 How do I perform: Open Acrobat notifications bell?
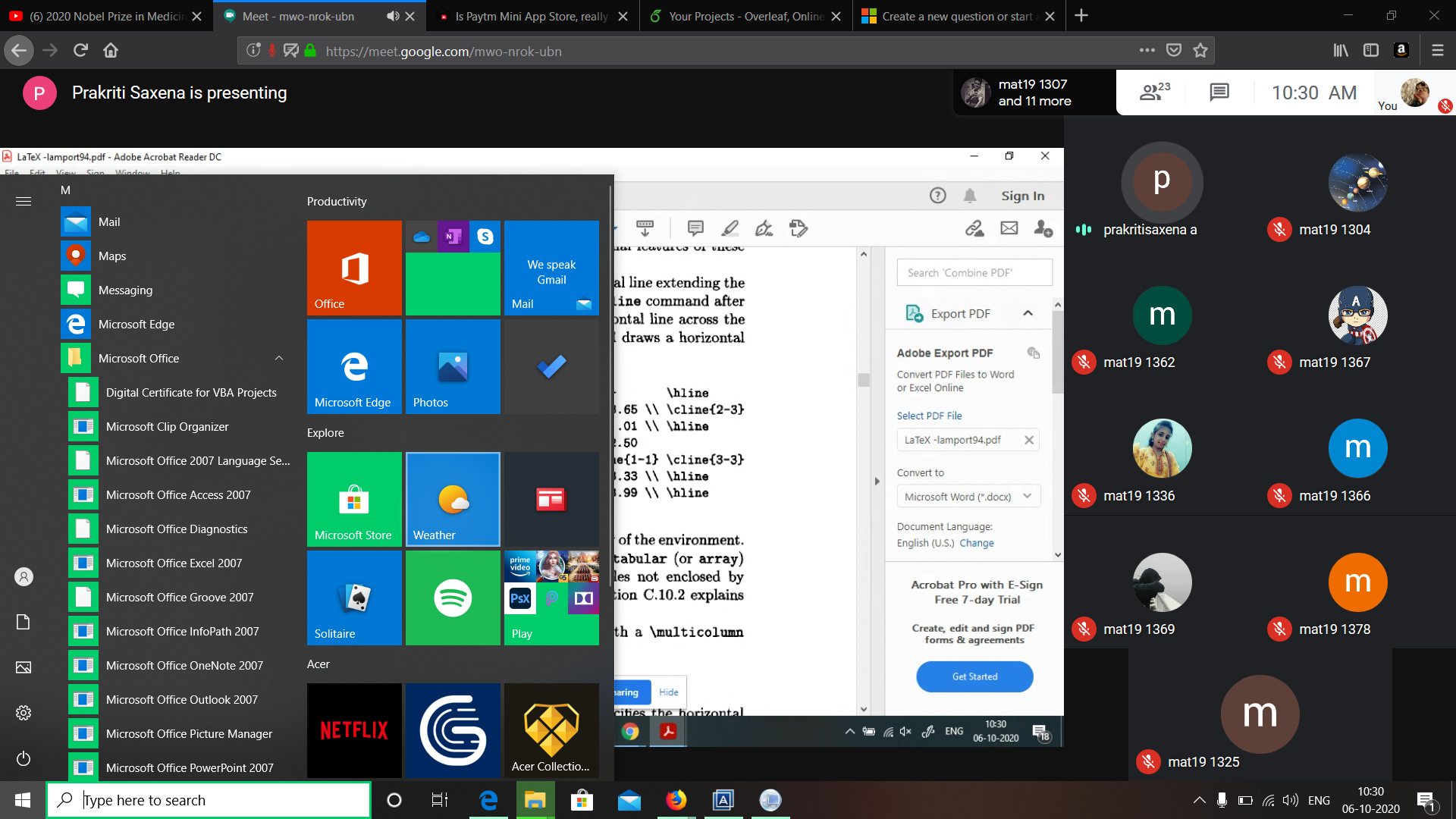tap(970, 196)
